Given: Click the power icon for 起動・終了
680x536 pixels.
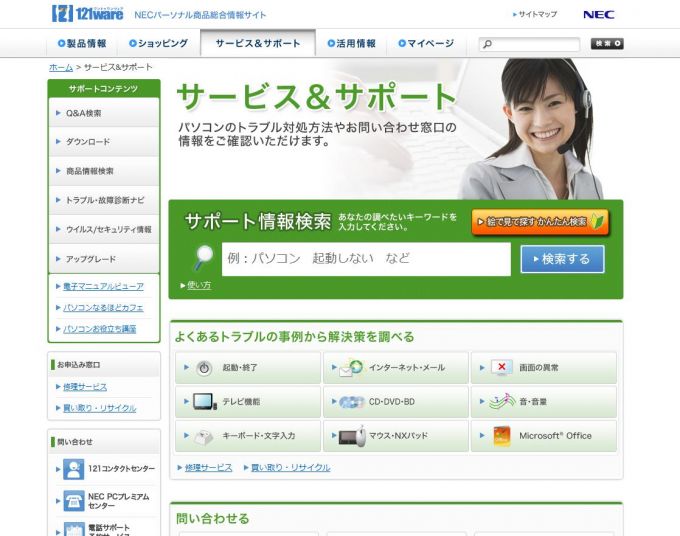Looking at the screenshot, I should tap(204, 368).
